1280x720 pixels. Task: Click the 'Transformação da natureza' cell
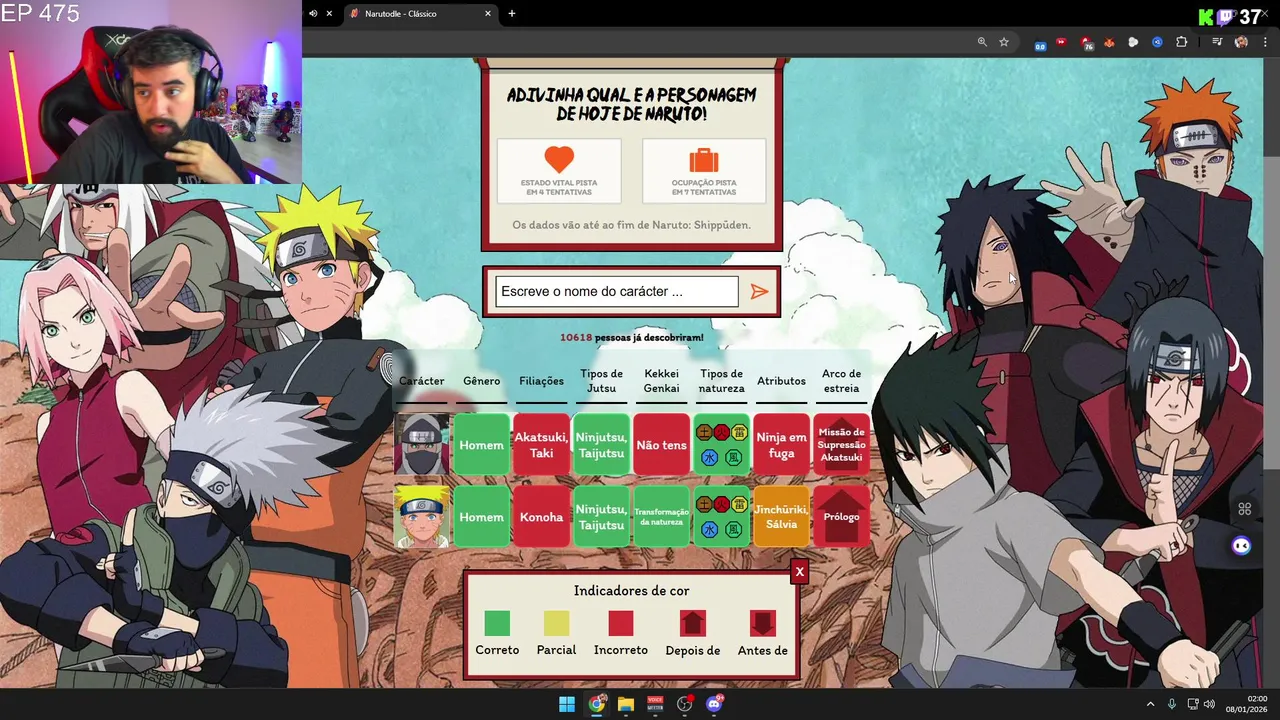pyautogui.click(x=661, y=517)
